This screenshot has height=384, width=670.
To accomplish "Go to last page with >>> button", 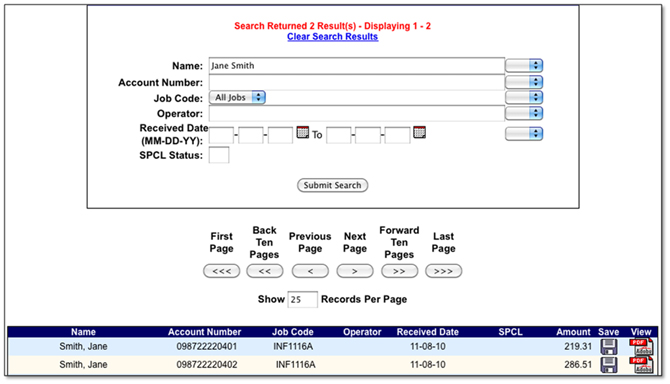I will [x=444, y=271].
